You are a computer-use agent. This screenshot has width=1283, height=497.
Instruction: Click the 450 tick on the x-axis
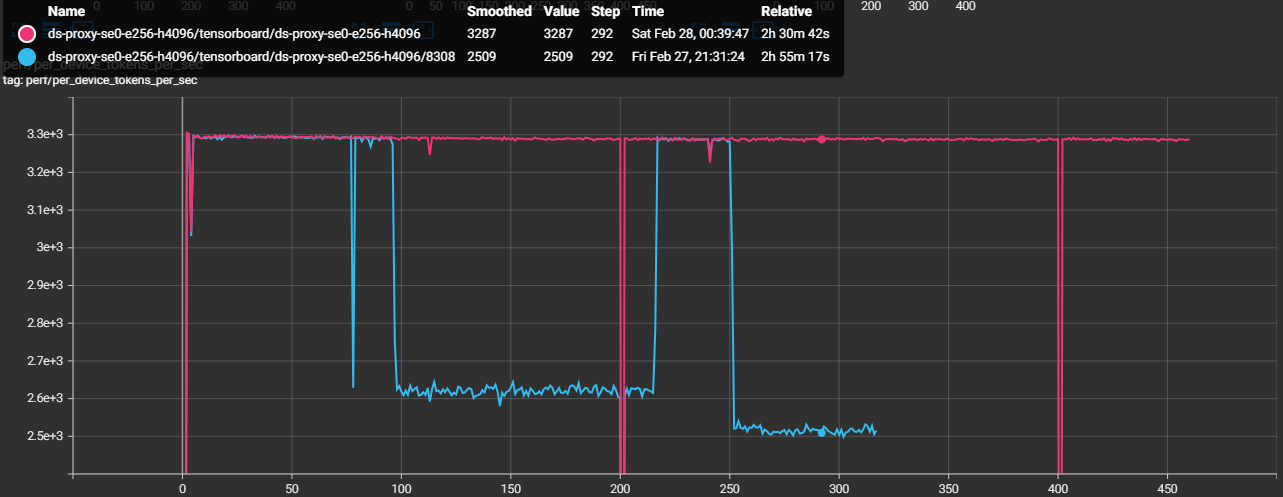pyautogui.click(x=1167, y=488)
